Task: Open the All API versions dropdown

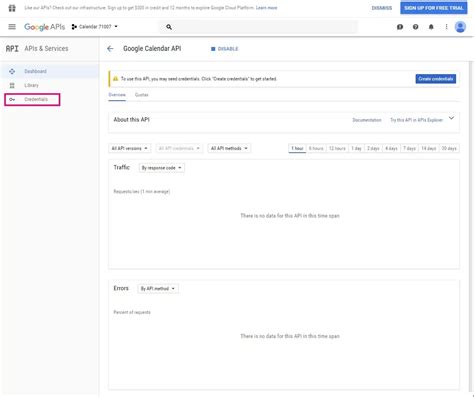Action: pos(129,148)
